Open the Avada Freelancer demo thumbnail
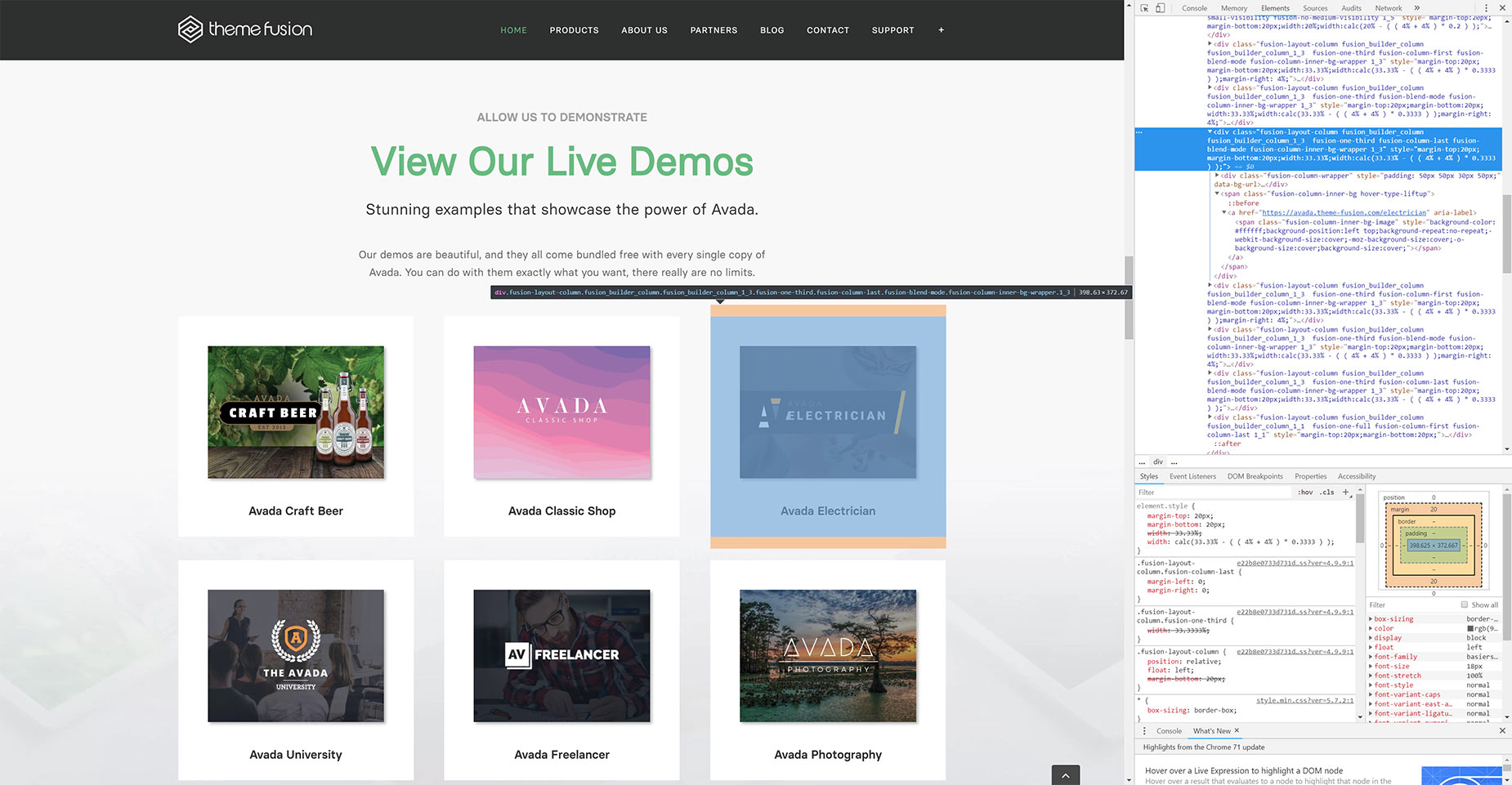Screen dimensions: 1512x785 561,656
